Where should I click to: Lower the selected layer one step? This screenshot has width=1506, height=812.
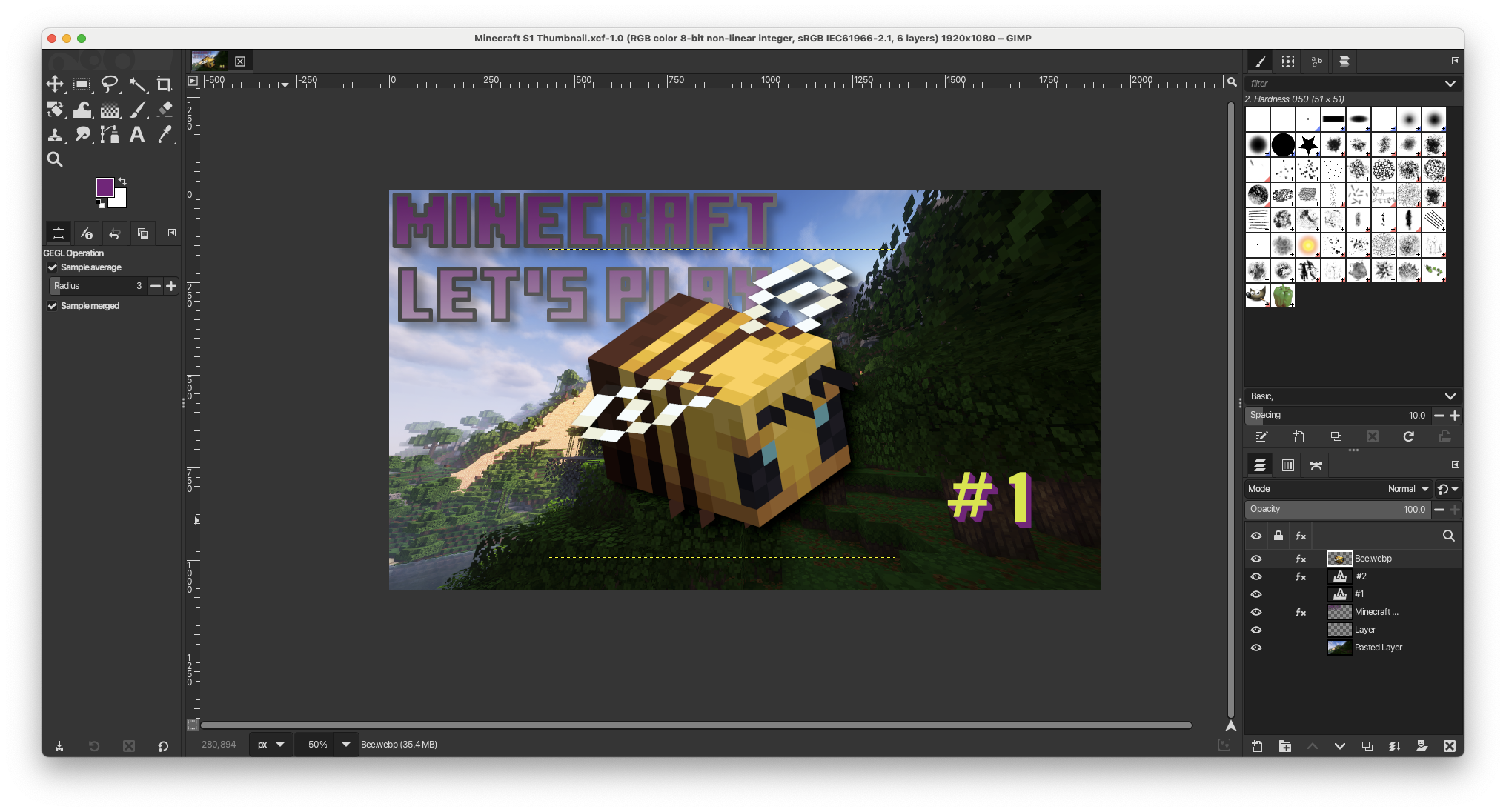tap(1340, 746)
